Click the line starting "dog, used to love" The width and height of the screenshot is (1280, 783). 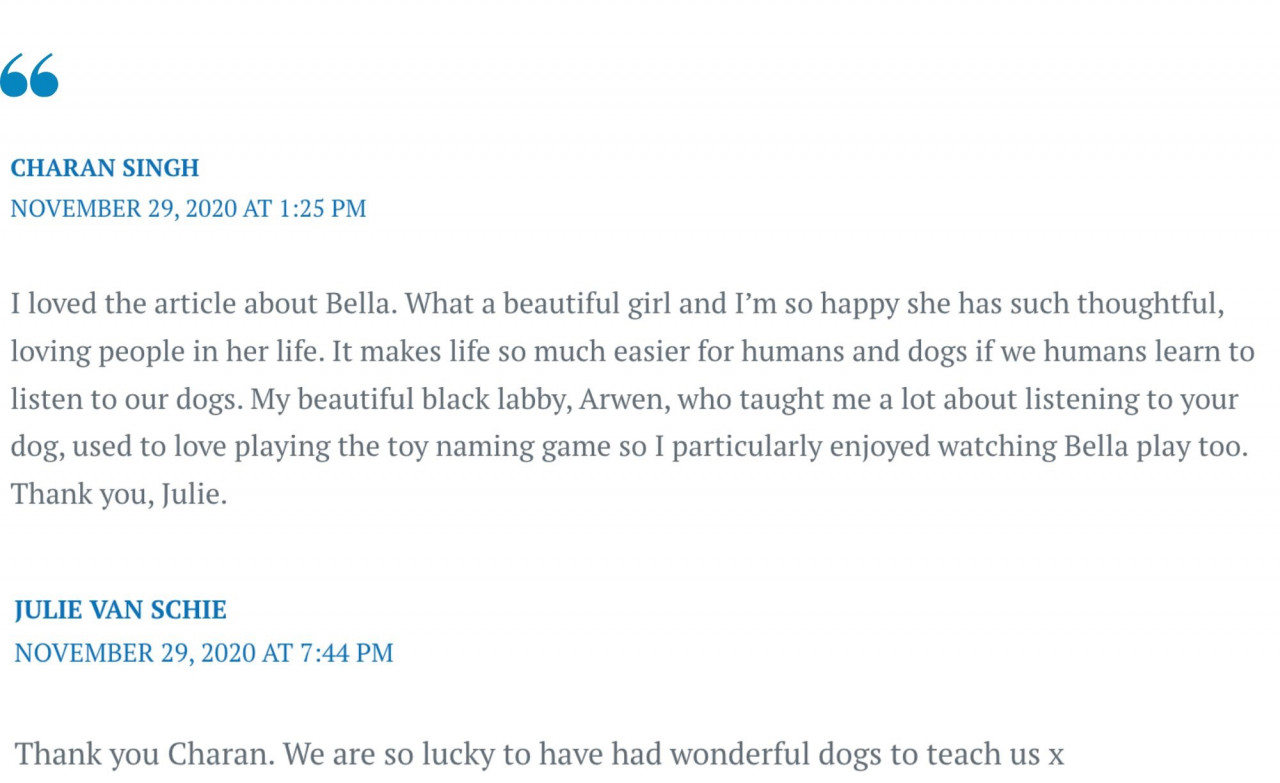click(x=630, y=447)
